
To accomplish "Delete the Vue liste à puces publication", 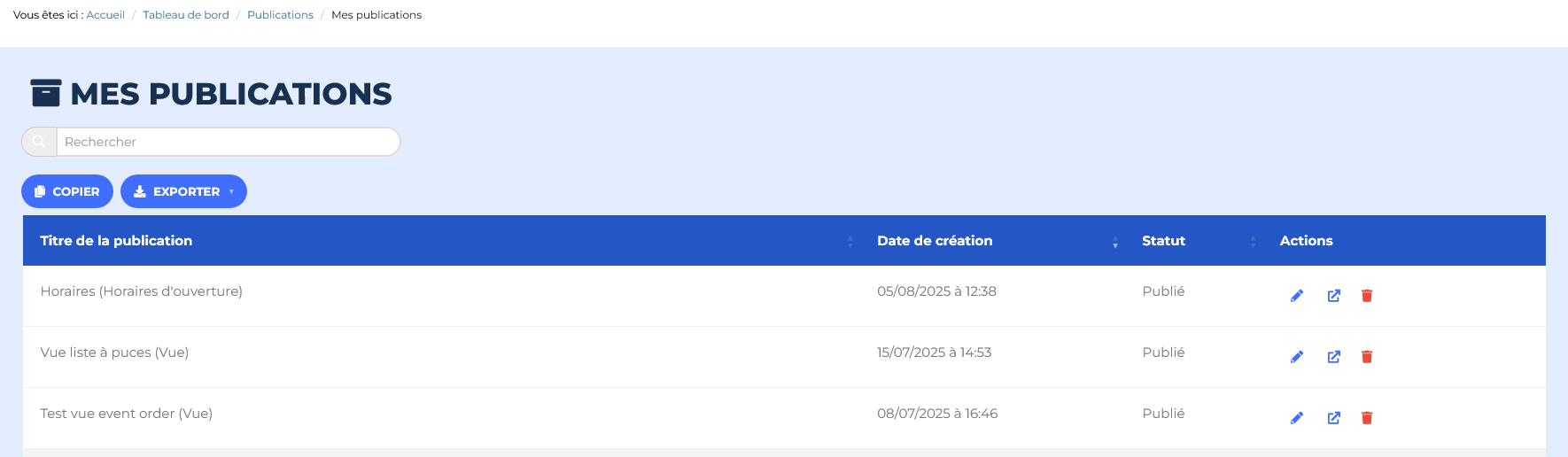I will (1367, 357).
